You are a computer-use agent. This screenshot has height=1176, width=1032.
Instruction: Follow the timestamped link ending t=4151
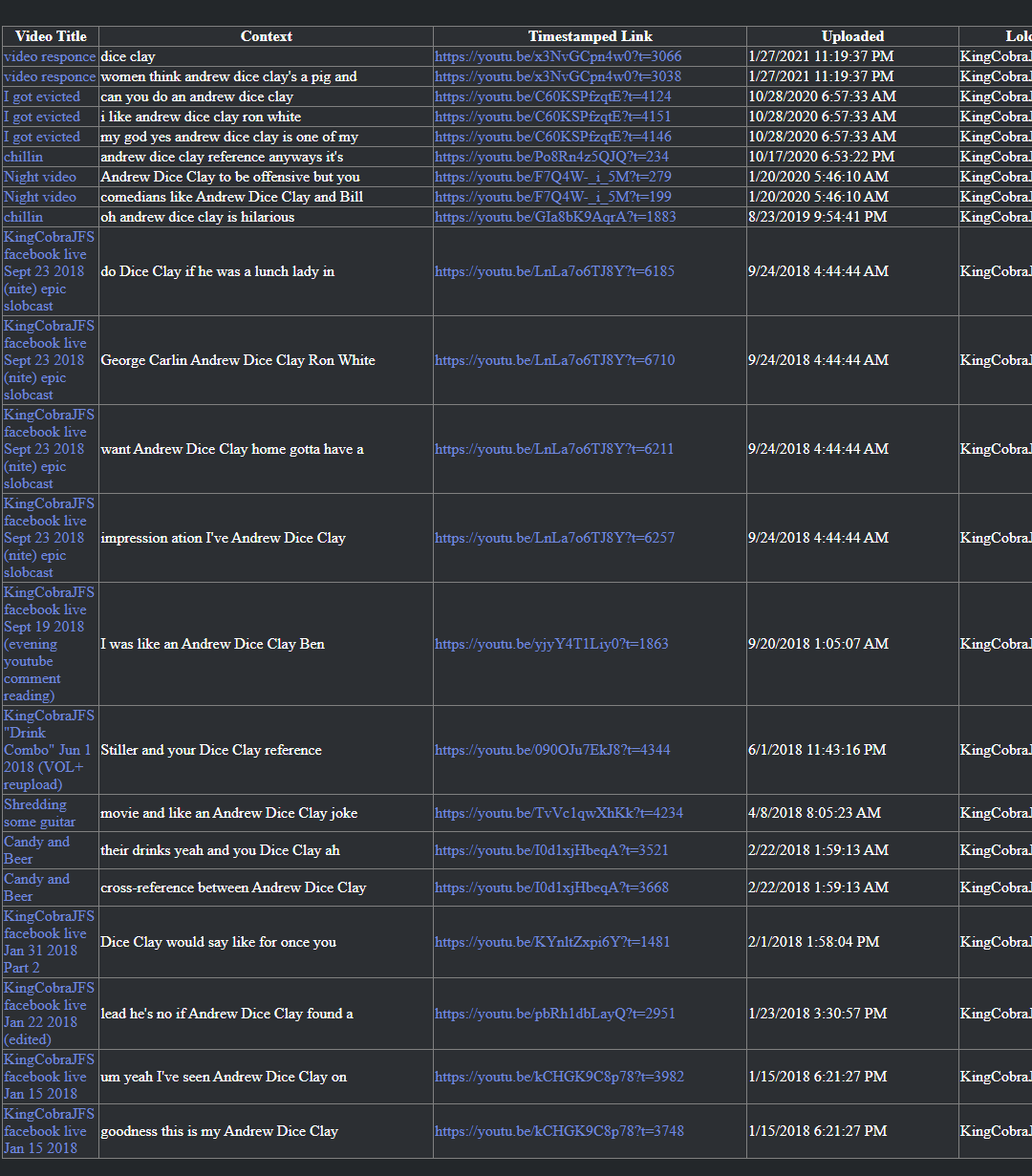553,117
